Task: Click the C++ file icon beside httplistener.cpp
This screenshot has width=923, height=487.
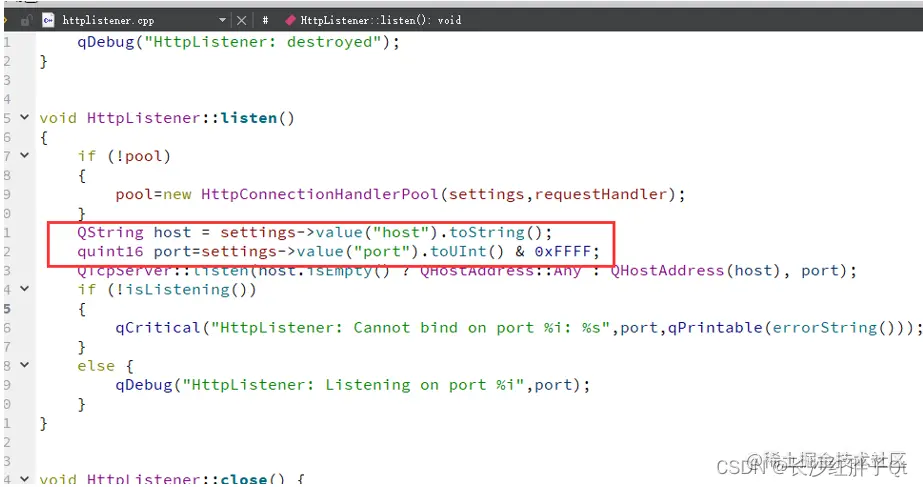Action: pos(48,20)
